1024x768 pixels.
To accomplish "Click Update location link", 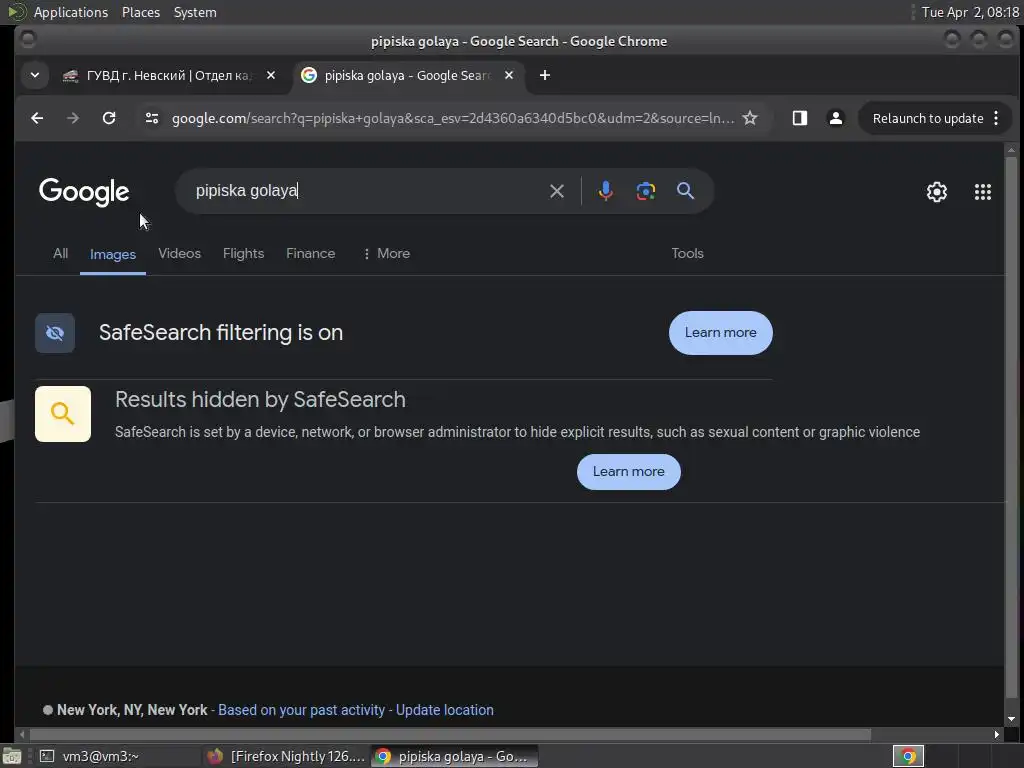I will coord(445,710).
